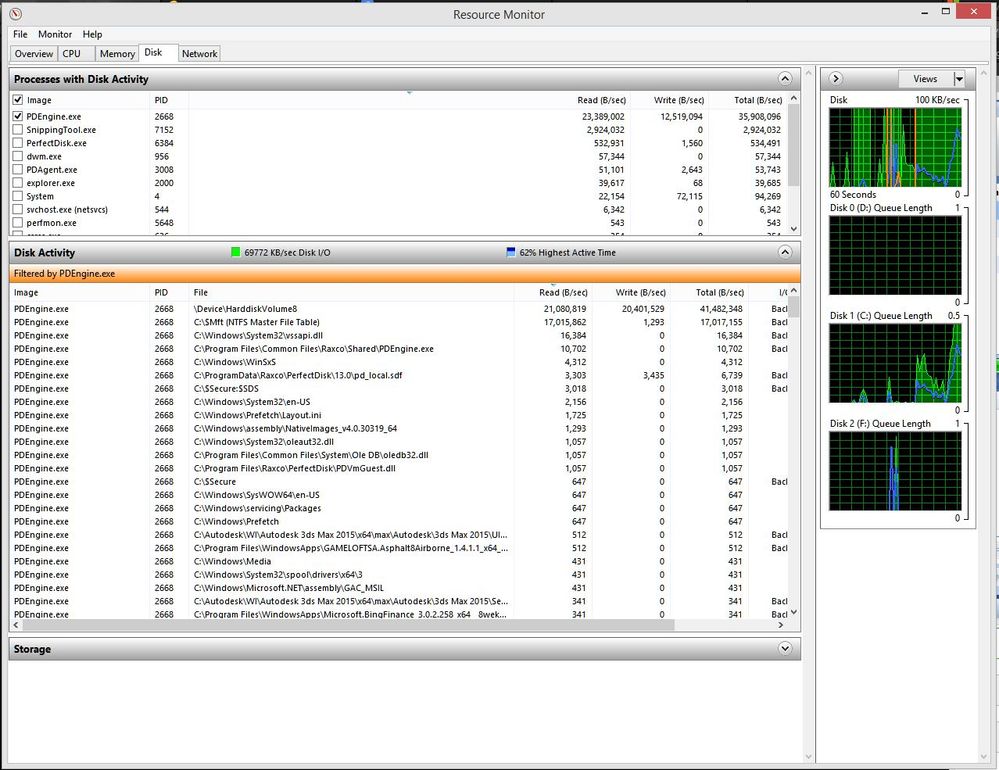Screen dimensions: 999x770
Task: Click the blue Highest Active Time legend square
Action: click(510, 252)
